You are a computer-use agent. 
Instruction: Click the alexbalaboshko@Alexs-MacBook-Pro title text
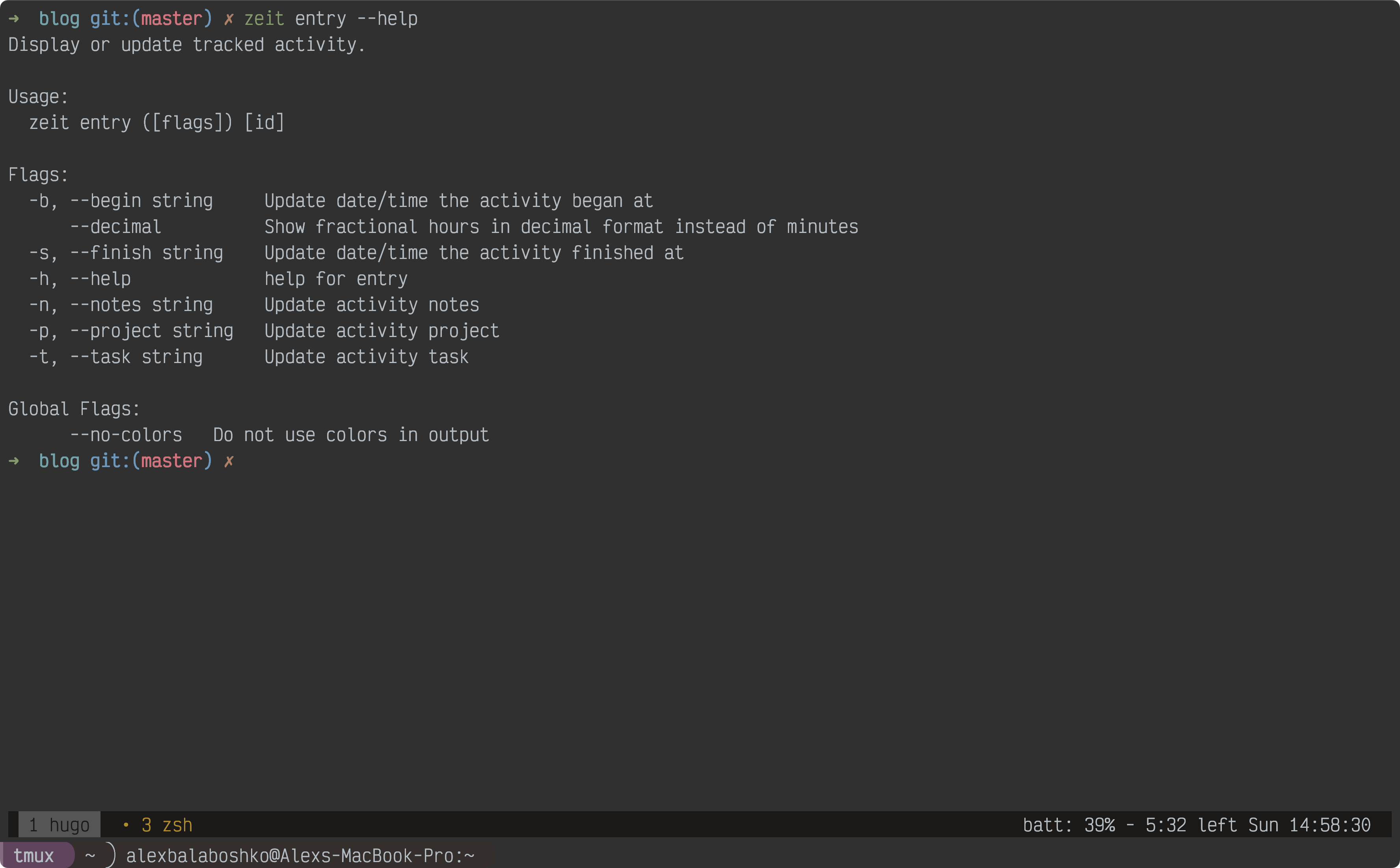(x=300, y=855)
